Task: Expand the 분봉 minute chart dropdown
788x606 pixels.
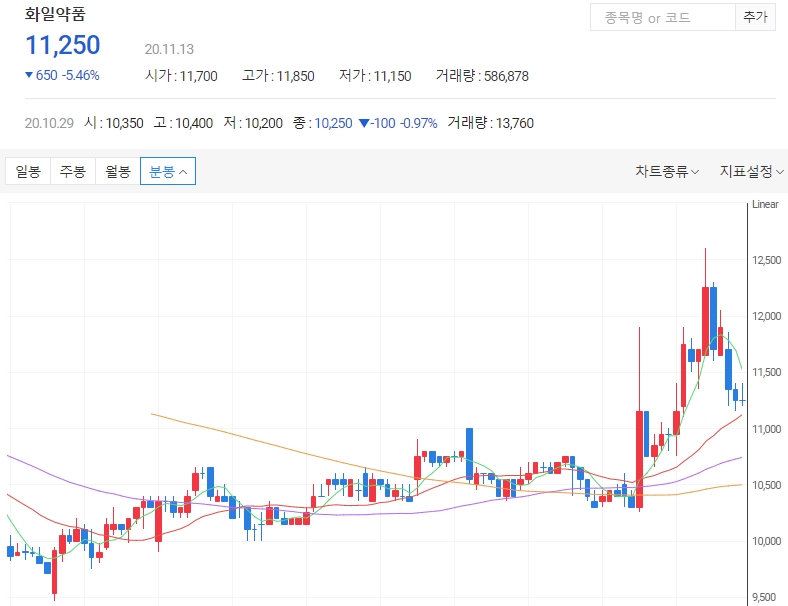Action: point(168,171)
